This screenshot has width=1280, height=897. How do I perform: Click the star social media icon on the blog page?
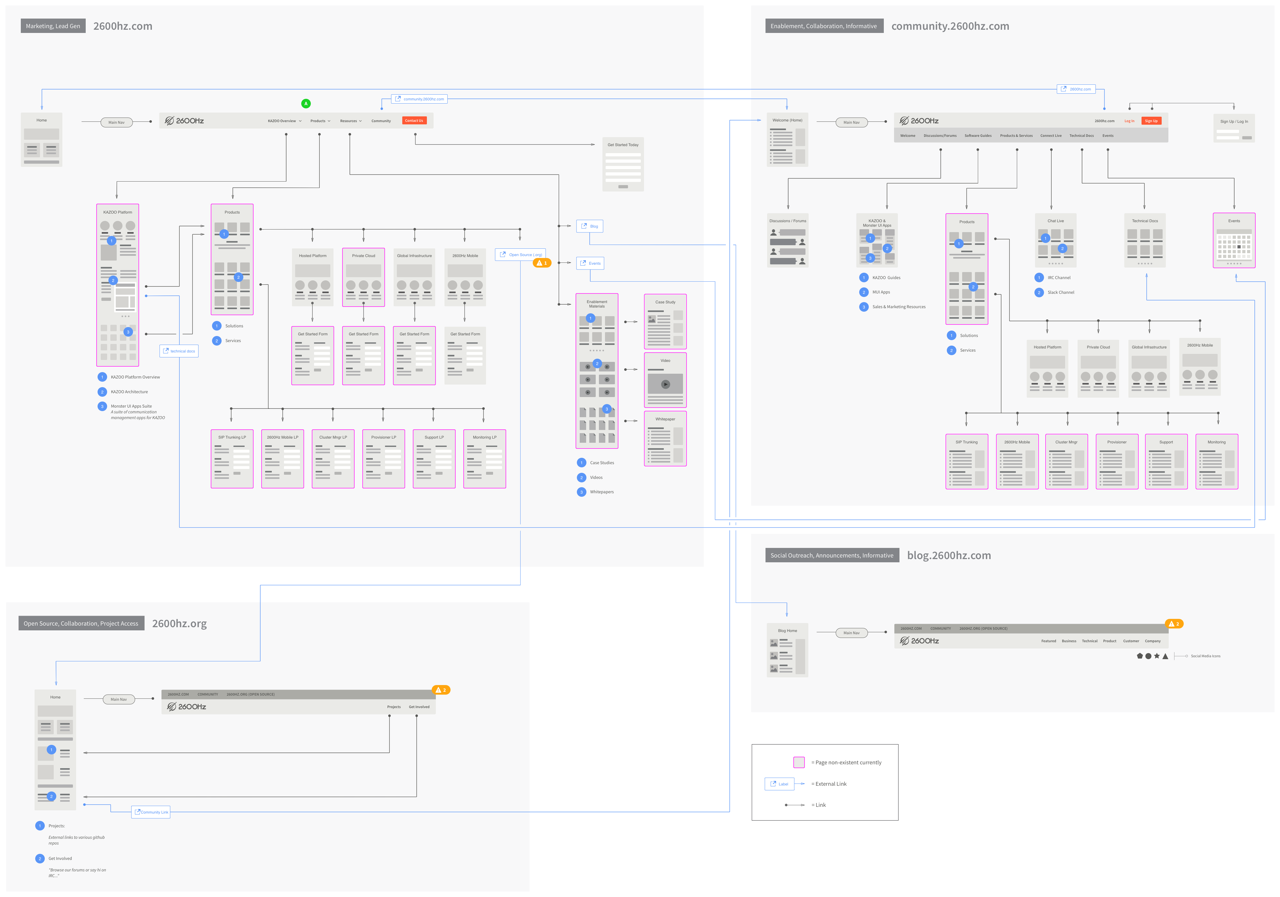1156,655
